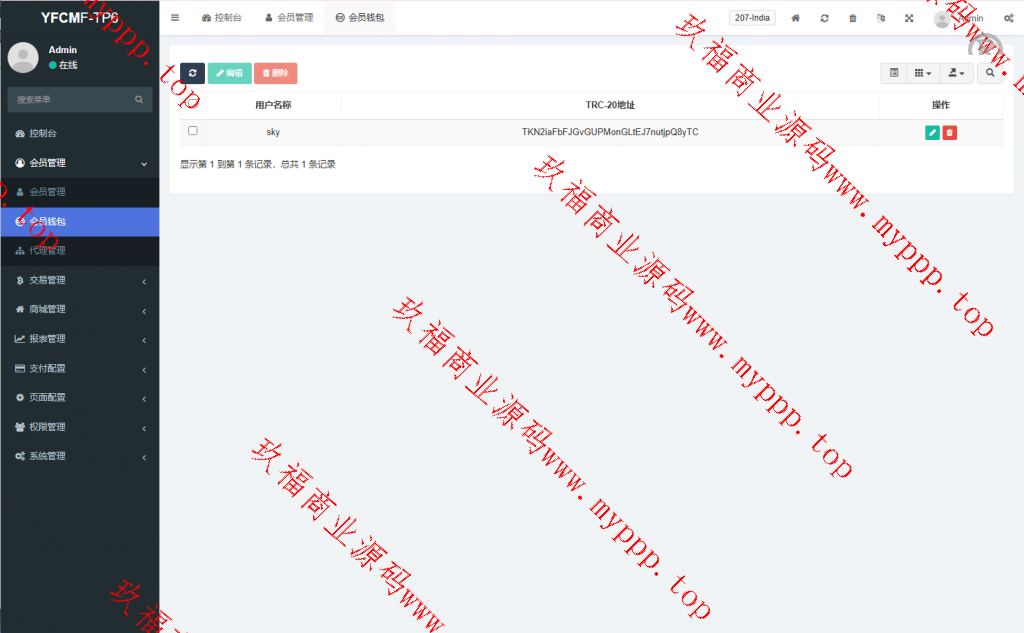This screenshot has height=633, width=1024.
Task: Click the trash icon in top navbar
Action: (x=852, y=18)
